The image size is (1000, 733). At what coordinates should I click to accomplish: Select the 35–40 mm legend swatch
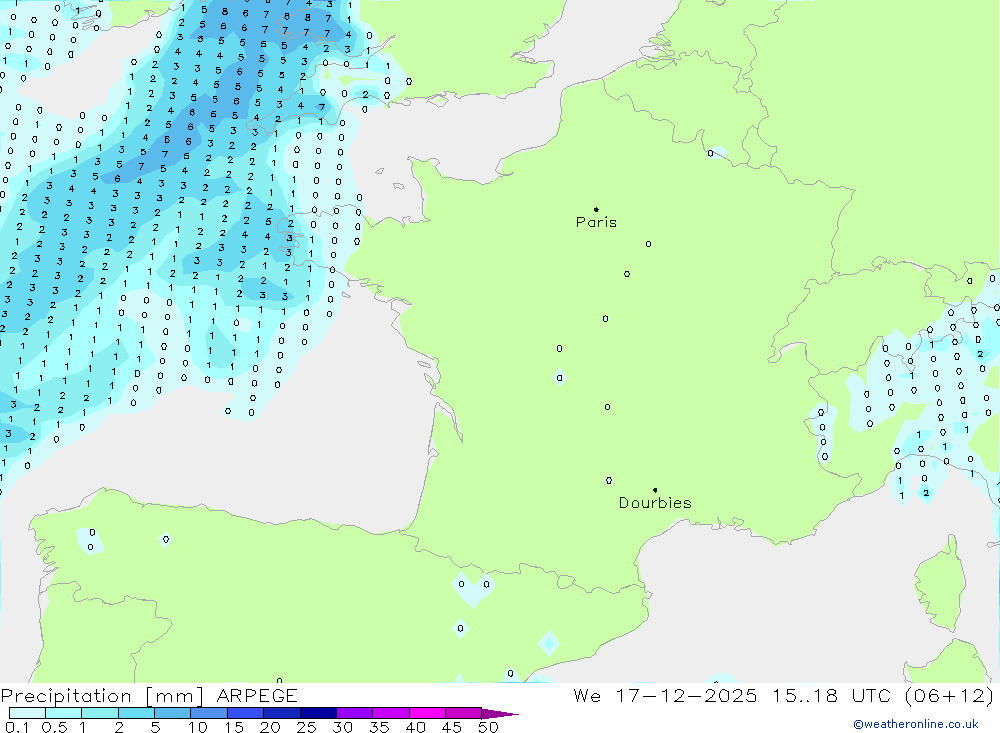tap(391, 713)
